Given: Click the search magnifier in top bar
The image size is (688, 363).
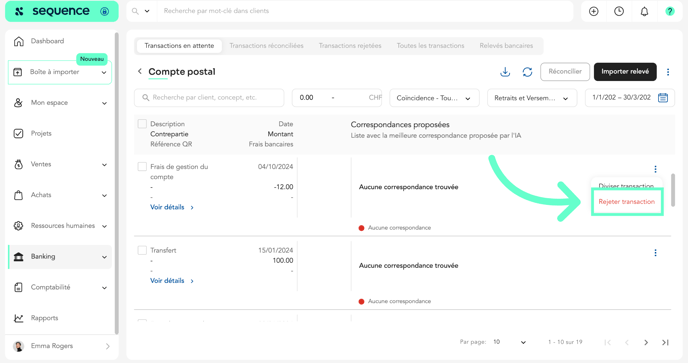Looking at the screenshot, I should [x=135, y=11].
